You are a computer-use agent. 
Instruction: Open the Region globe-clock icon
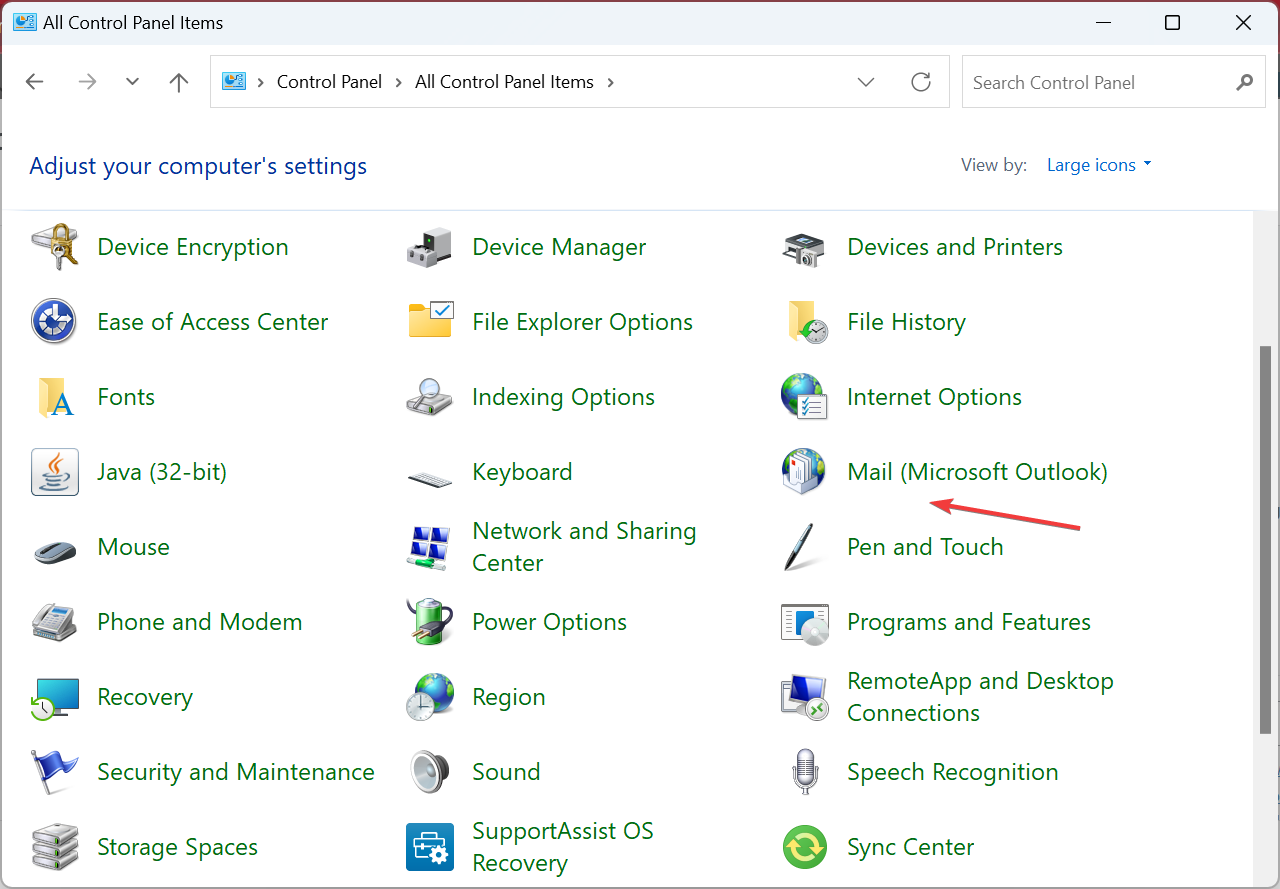(430, 697)
